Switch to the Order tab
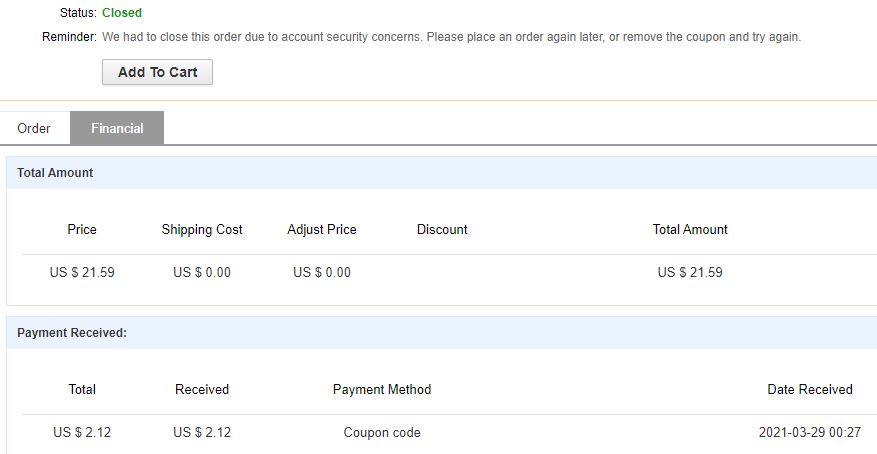Viewport: 877px width, 454px height. pyautogui.click(x=34, y=128)
